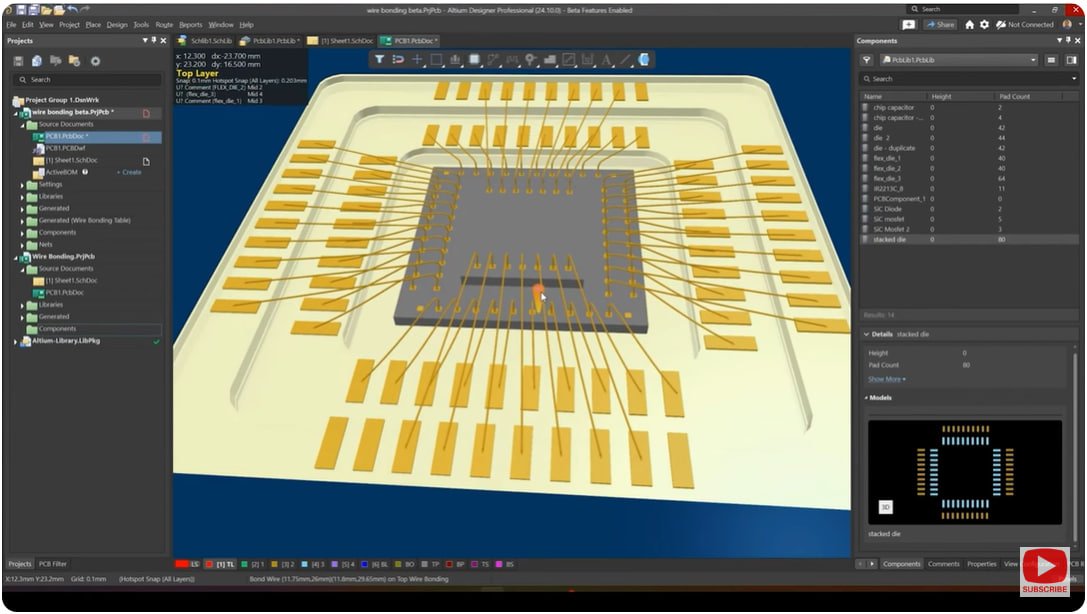Toggle the details pane icon in Components panel

(1071, 60)
